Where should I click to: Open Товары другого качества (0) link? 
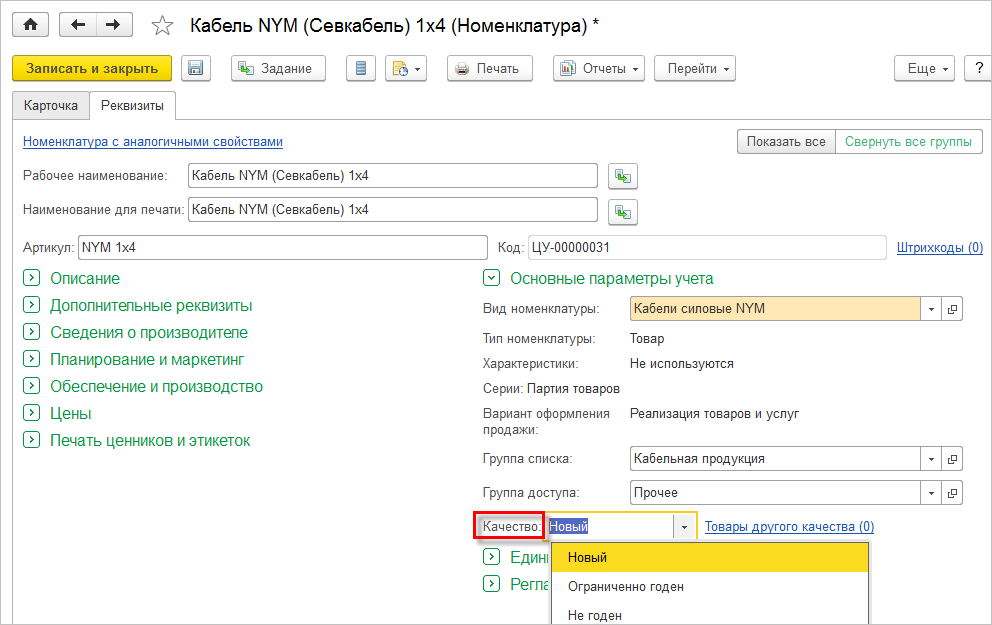tap(790, 527)
